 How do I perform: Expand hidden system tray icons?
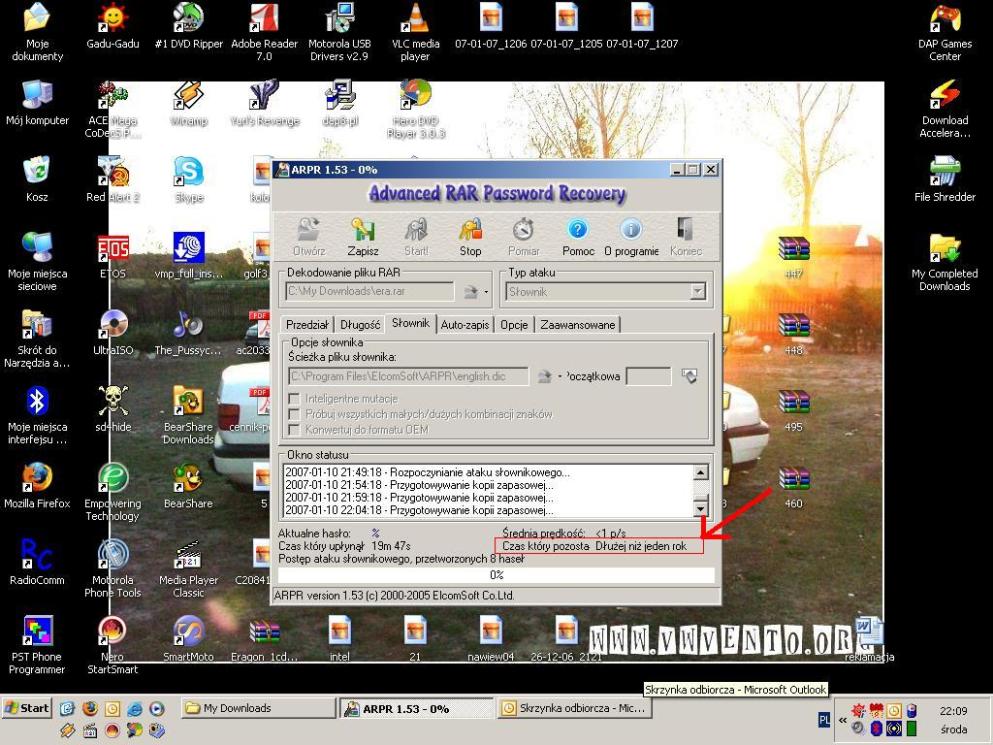(x=842, y=720)
